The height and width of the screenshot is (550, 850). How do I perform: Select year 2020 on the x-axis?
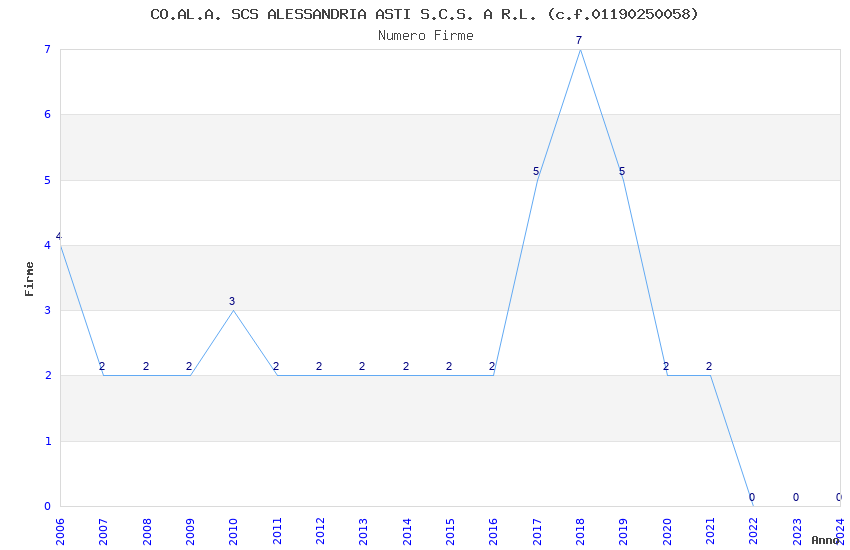tap(667, 531)
